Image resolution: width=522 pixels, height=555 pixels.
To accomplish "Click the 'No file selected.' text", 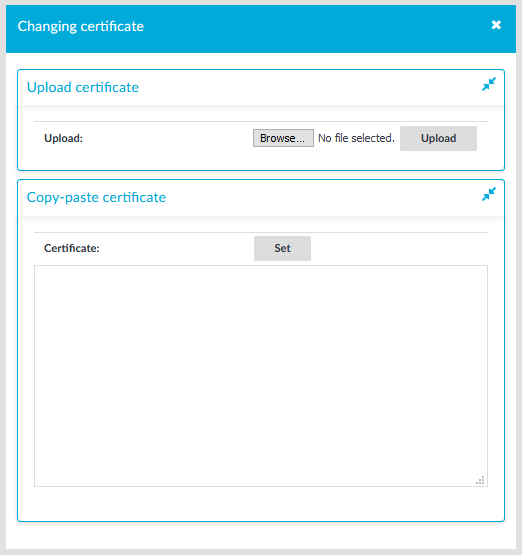I will (356, 138).
